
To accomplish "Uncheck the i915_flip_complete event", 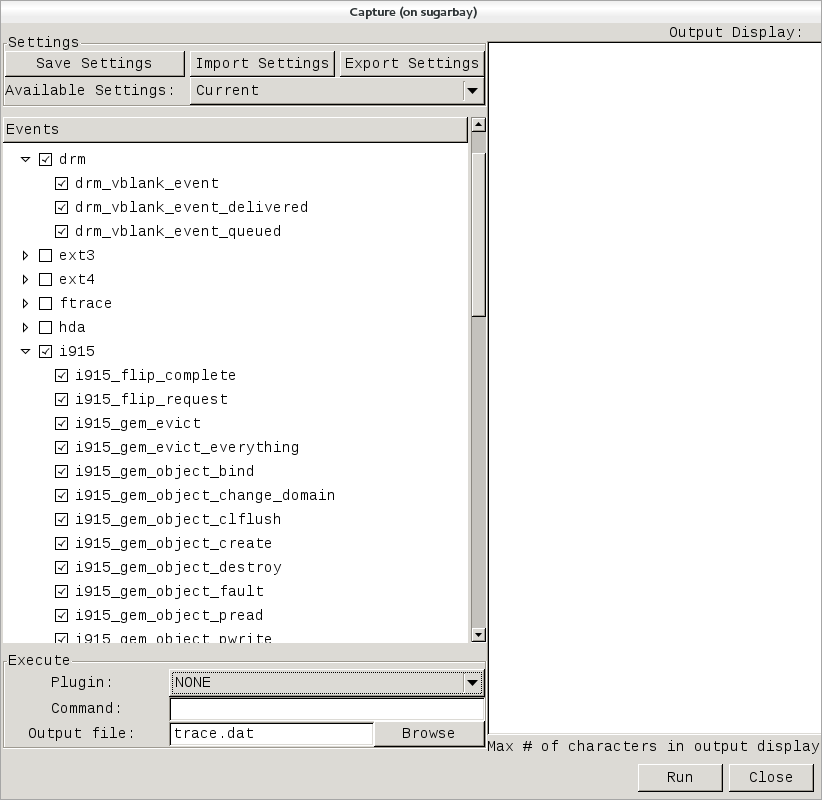I will pos(61,375).
